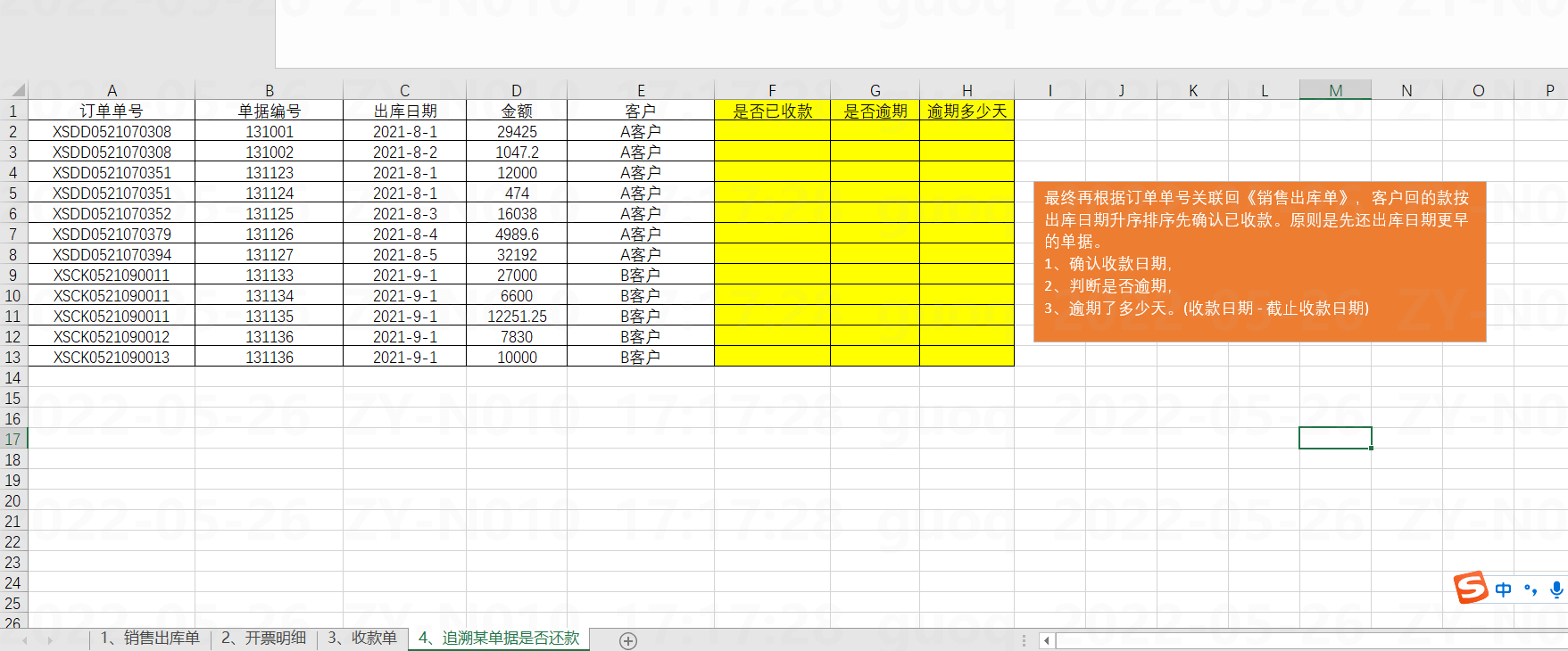Click the 金额 header cell
This screenshot has width=1568, height=651.
tap(517, 111)
